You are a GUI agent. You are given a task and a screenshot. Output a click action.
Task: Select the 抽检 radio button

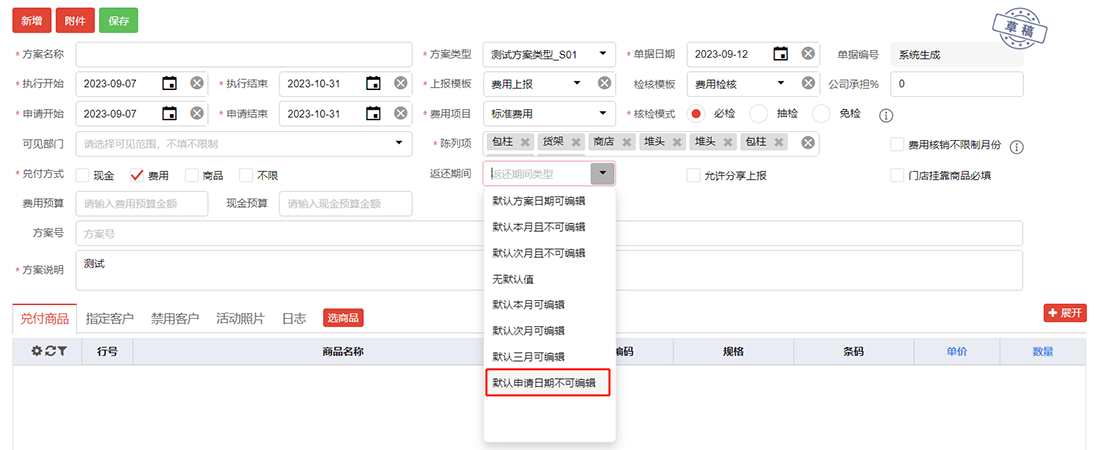point(759,114)
